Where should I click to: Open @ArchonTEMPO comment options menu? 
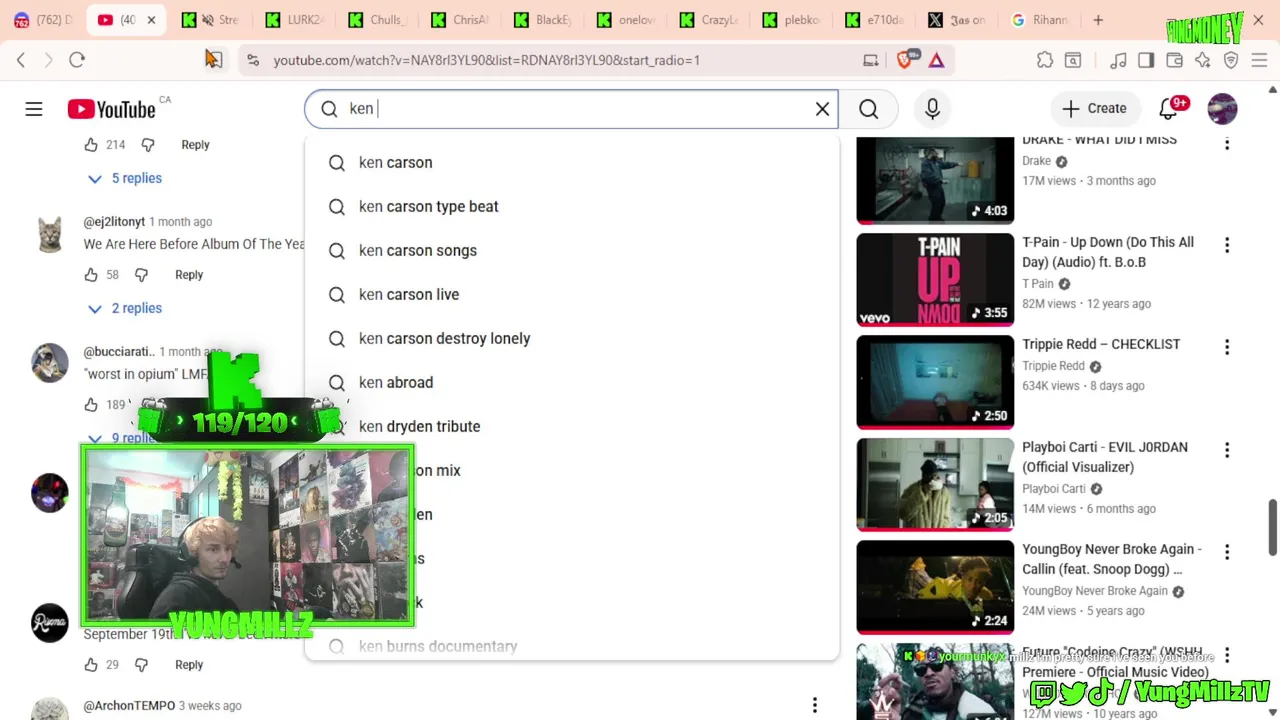815,706
